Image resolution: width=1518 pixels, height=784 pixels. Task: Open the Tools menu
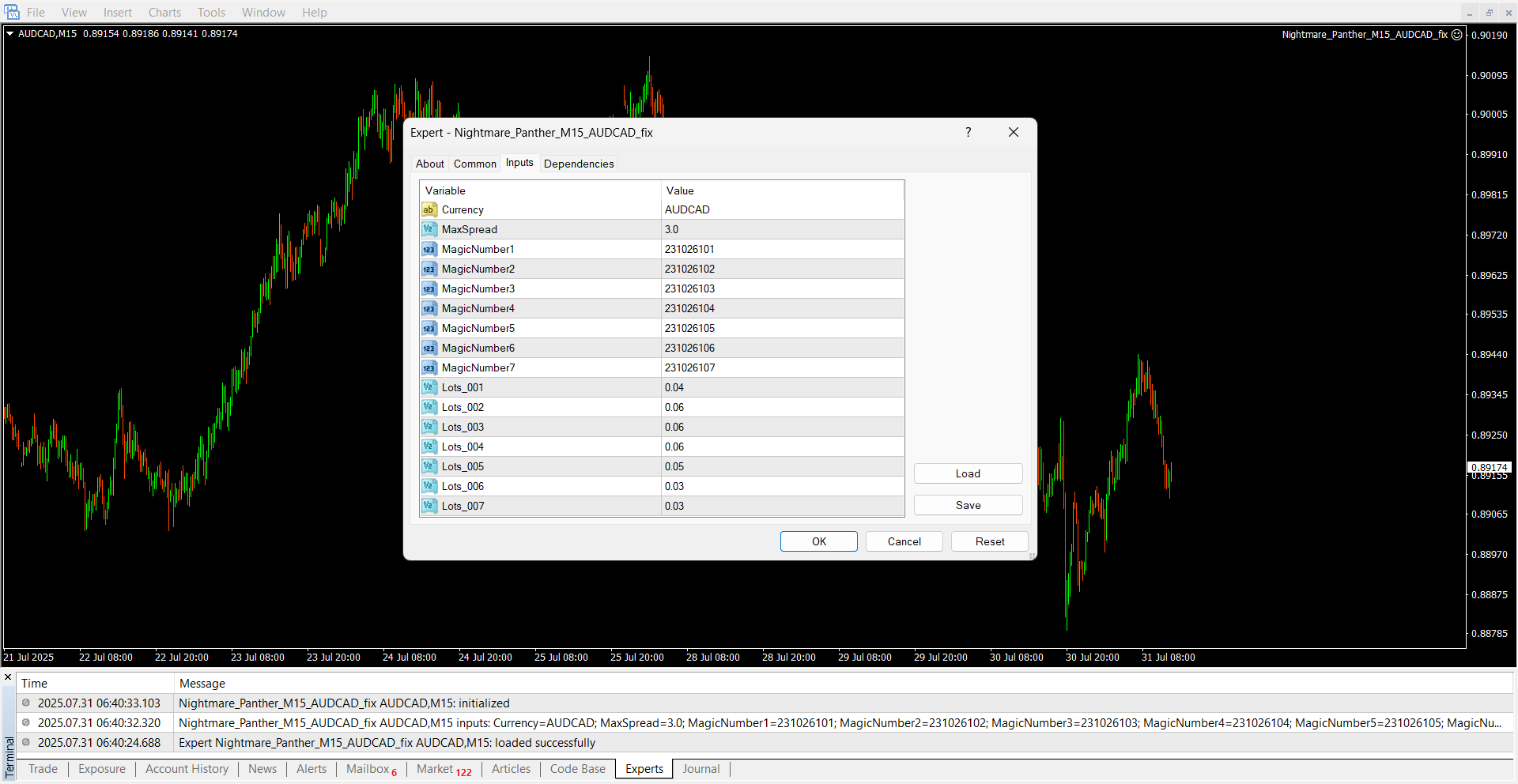point(211,13)
